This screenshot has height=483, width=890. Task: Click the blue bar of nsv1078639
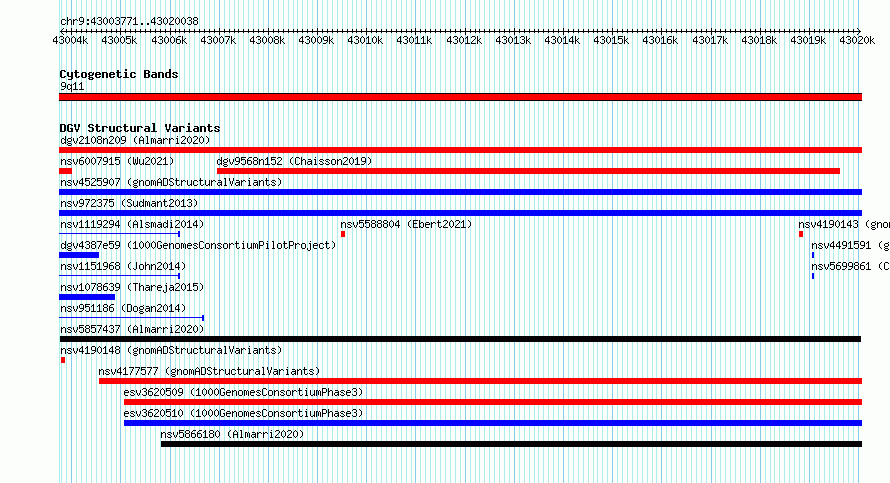click(87, 297)
